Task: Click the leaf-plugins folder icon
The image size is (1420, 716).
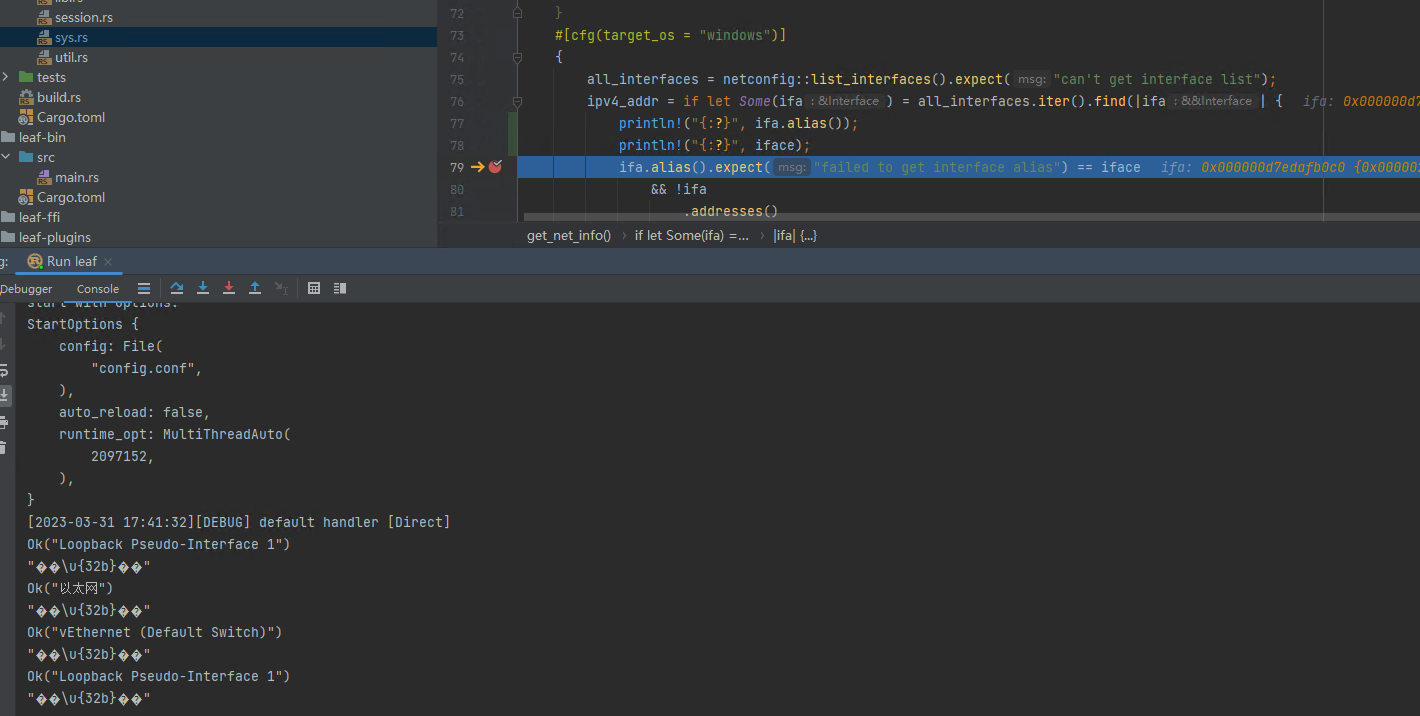Action: coord(8,237)
